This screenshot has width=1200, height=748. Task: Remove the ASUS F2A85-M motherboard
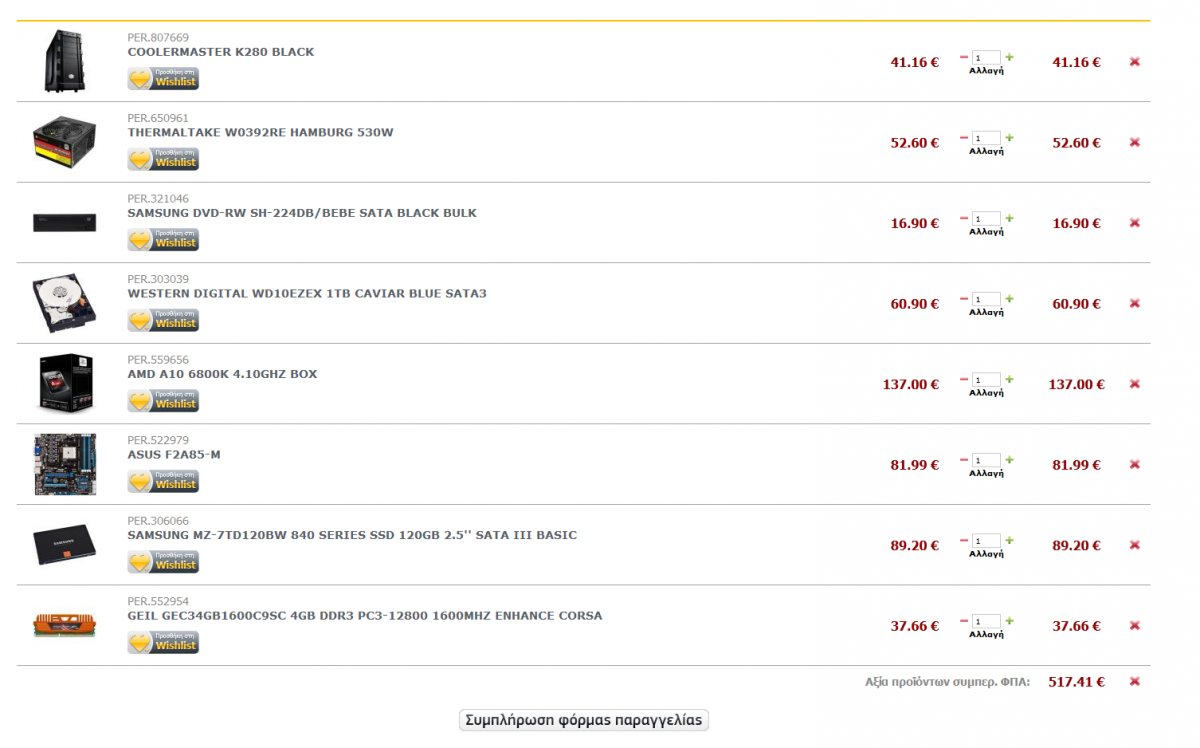click(x=1135, y=464)
